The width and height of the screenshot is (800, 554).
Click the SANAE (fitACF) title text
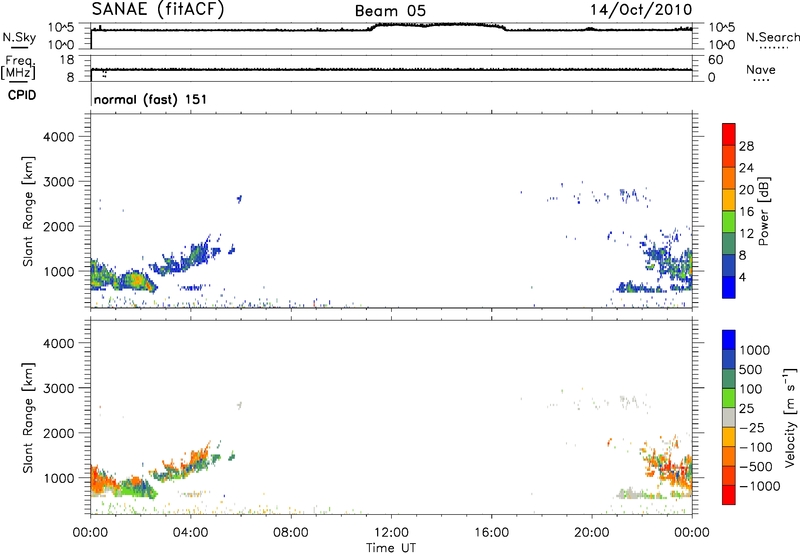click(158, 10)
